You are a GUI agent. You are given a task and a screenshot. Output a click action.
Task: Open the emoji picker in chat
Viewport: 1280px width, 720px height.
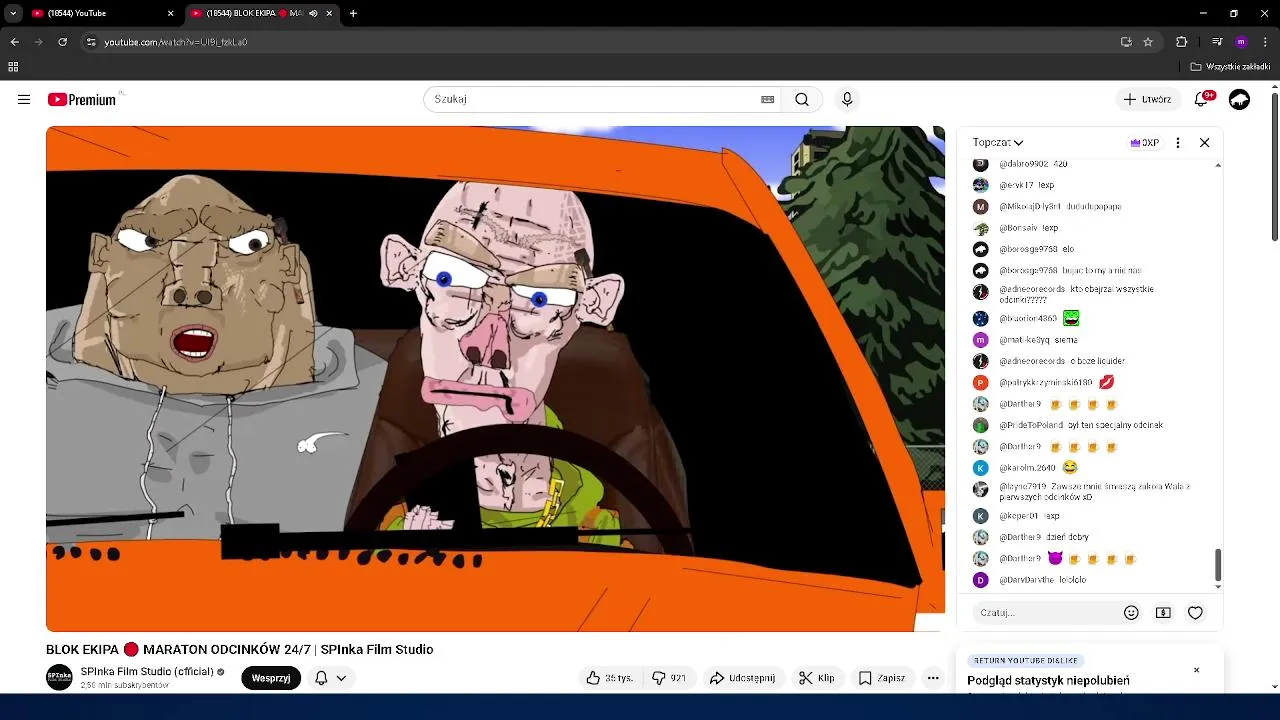(1131, 612)
